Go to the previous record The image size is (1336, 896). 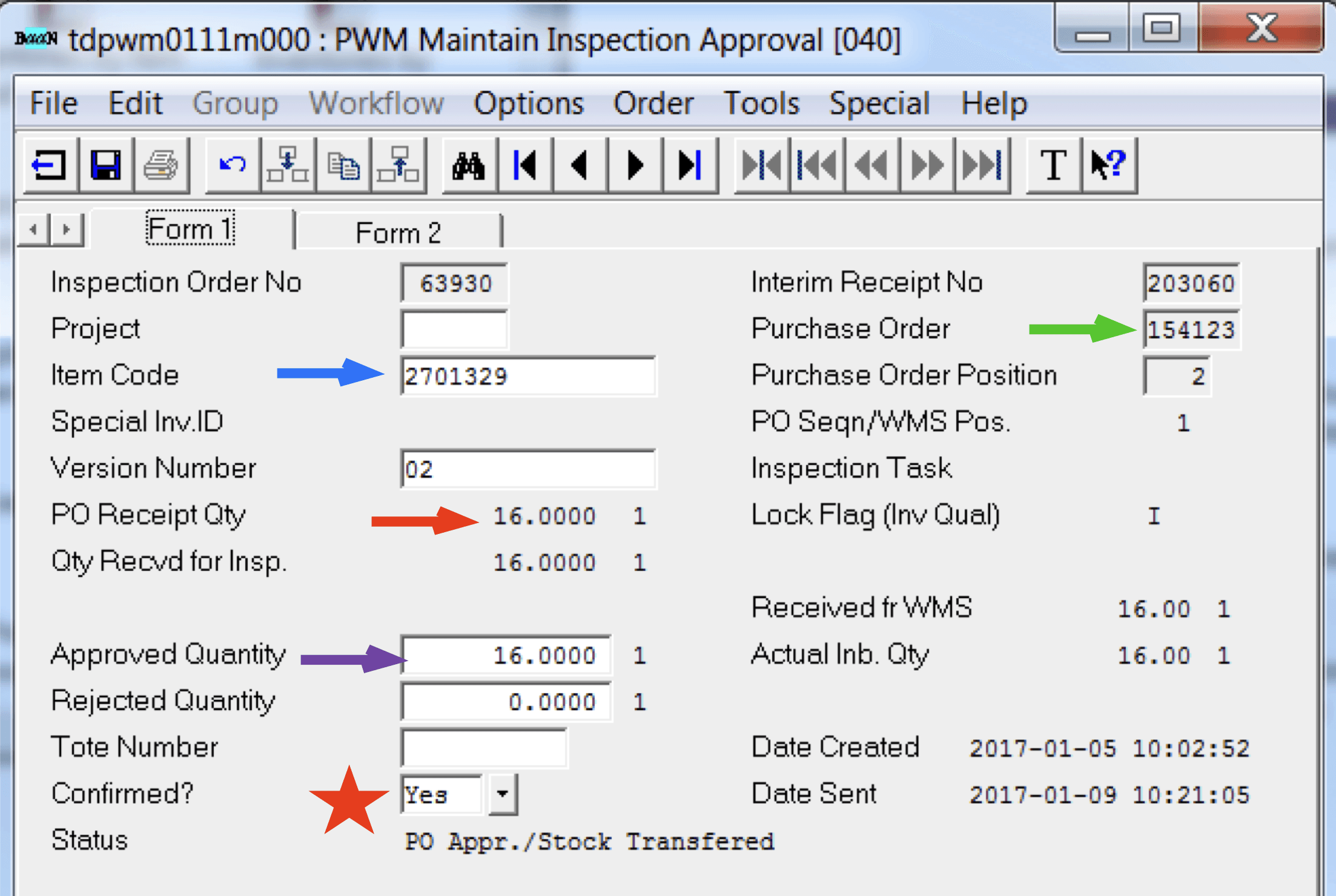pos(578,165)
